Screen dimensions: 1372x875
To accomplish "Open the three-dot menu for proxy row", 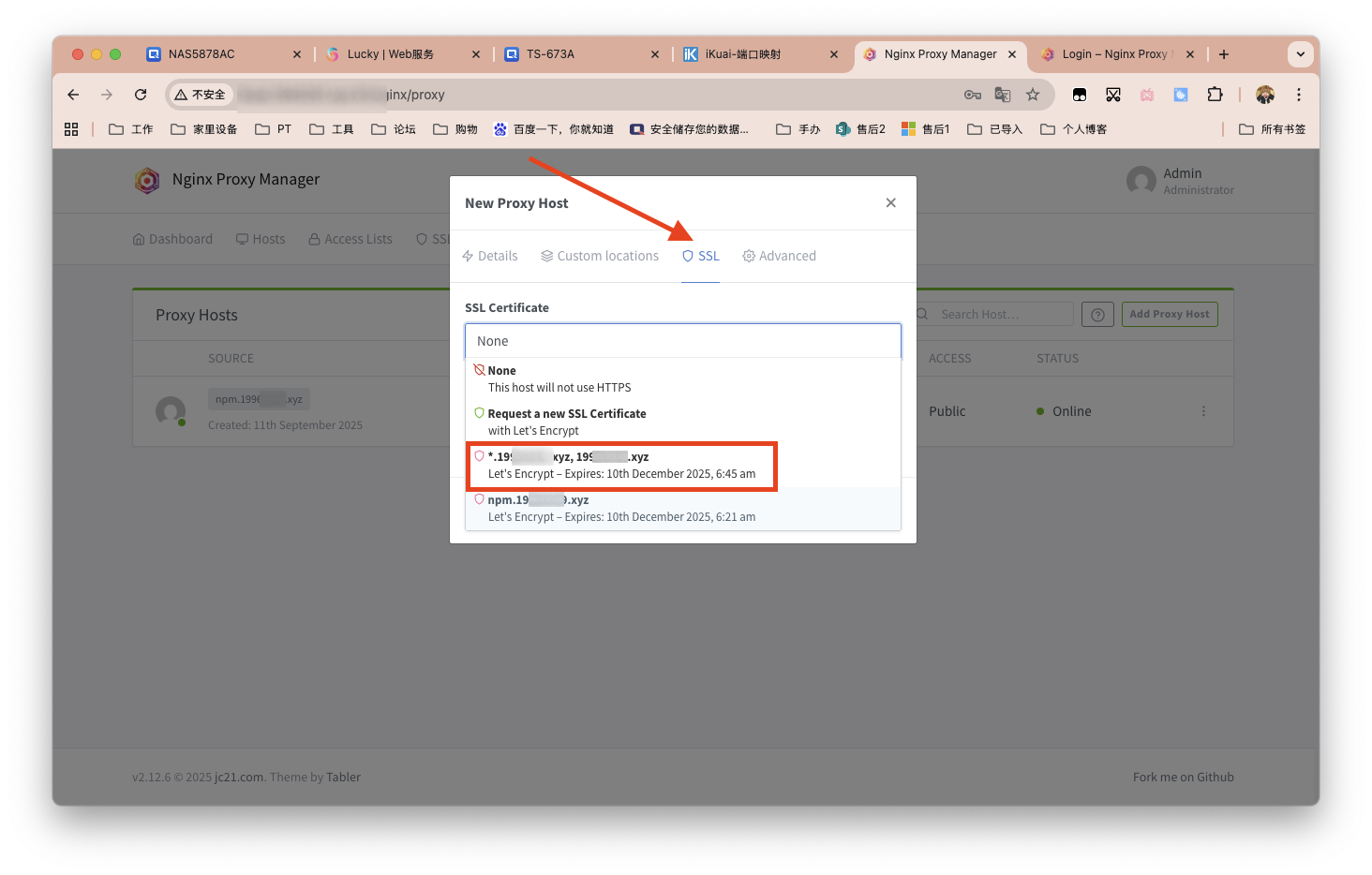I will pos(1203,411).
